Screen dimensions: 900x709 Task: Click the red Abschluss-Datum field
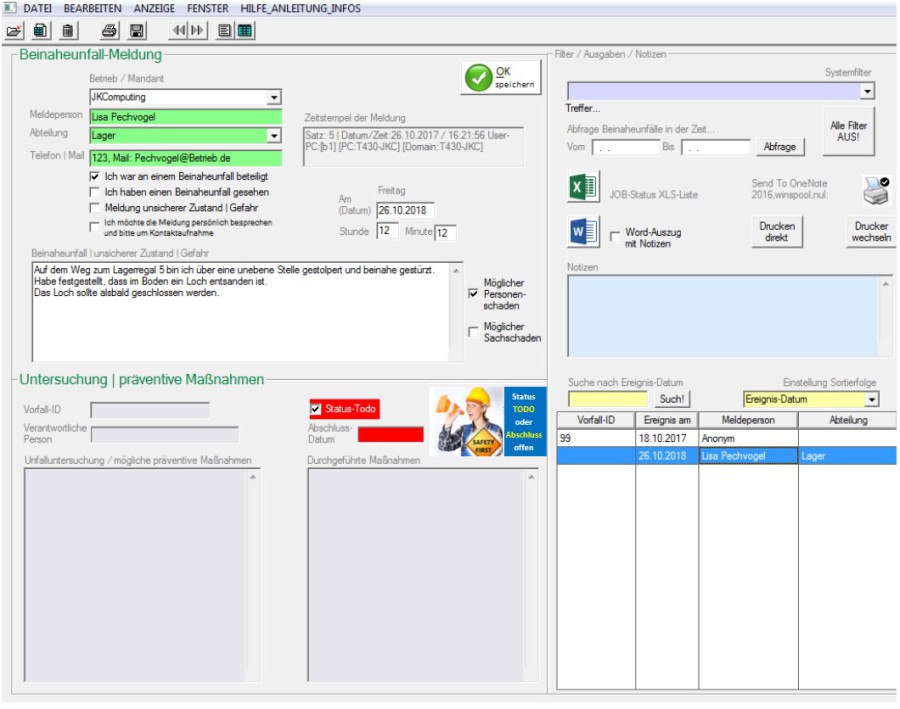tap(390, 435)
